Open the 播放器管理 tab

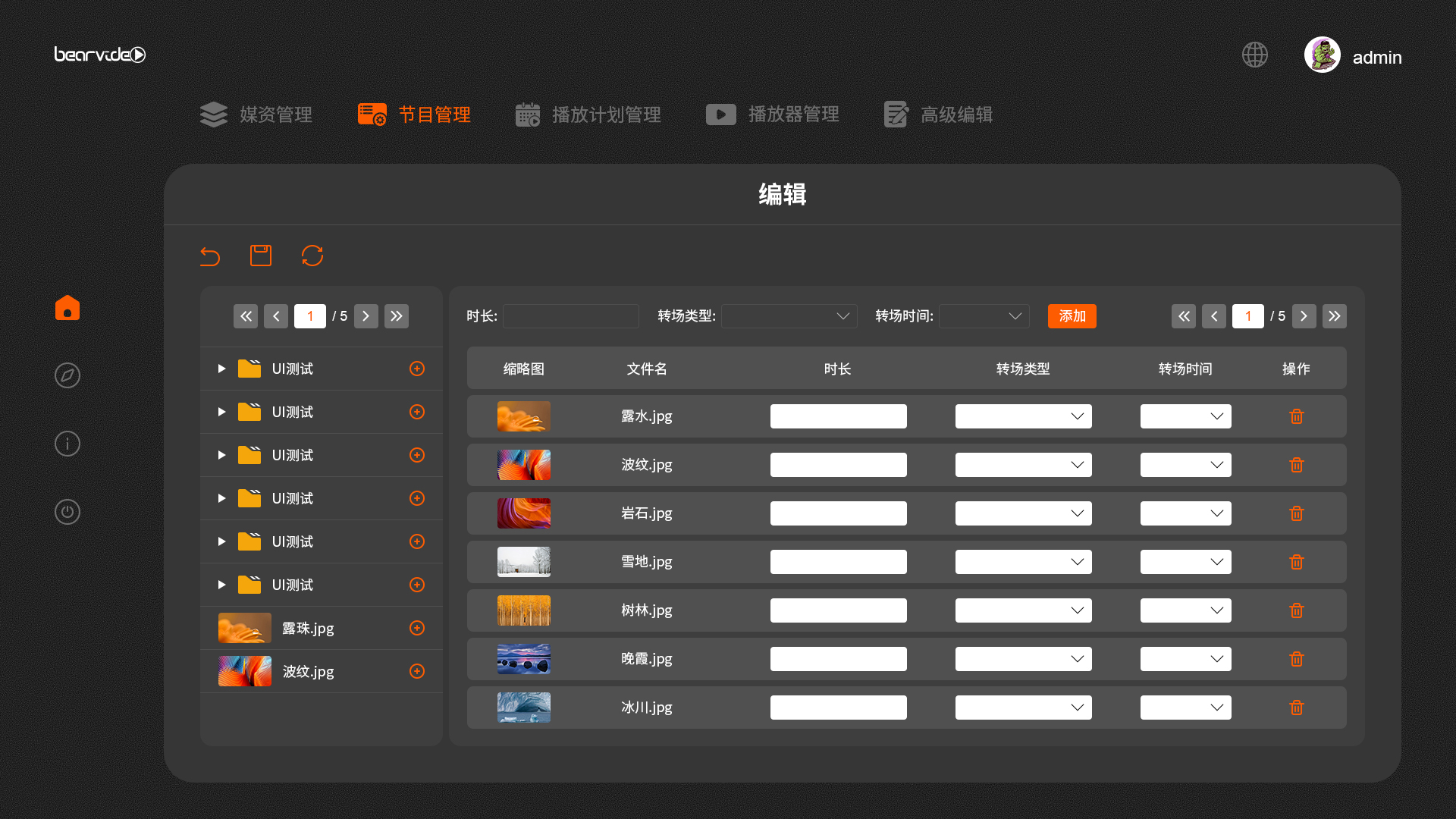coord(773,115)
